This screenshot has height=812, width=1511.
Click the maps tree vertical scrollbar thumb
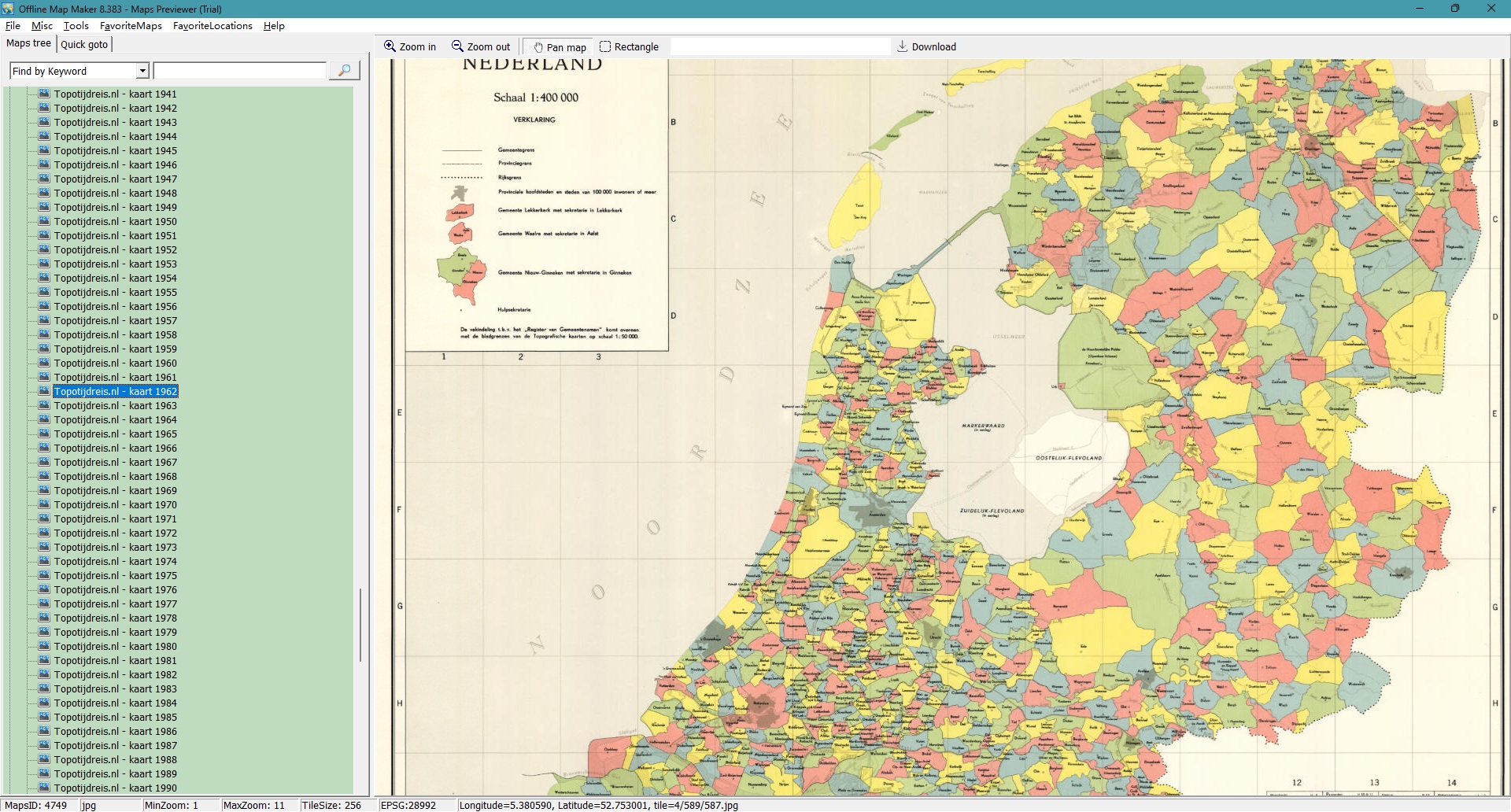click(x=360, y=625)
